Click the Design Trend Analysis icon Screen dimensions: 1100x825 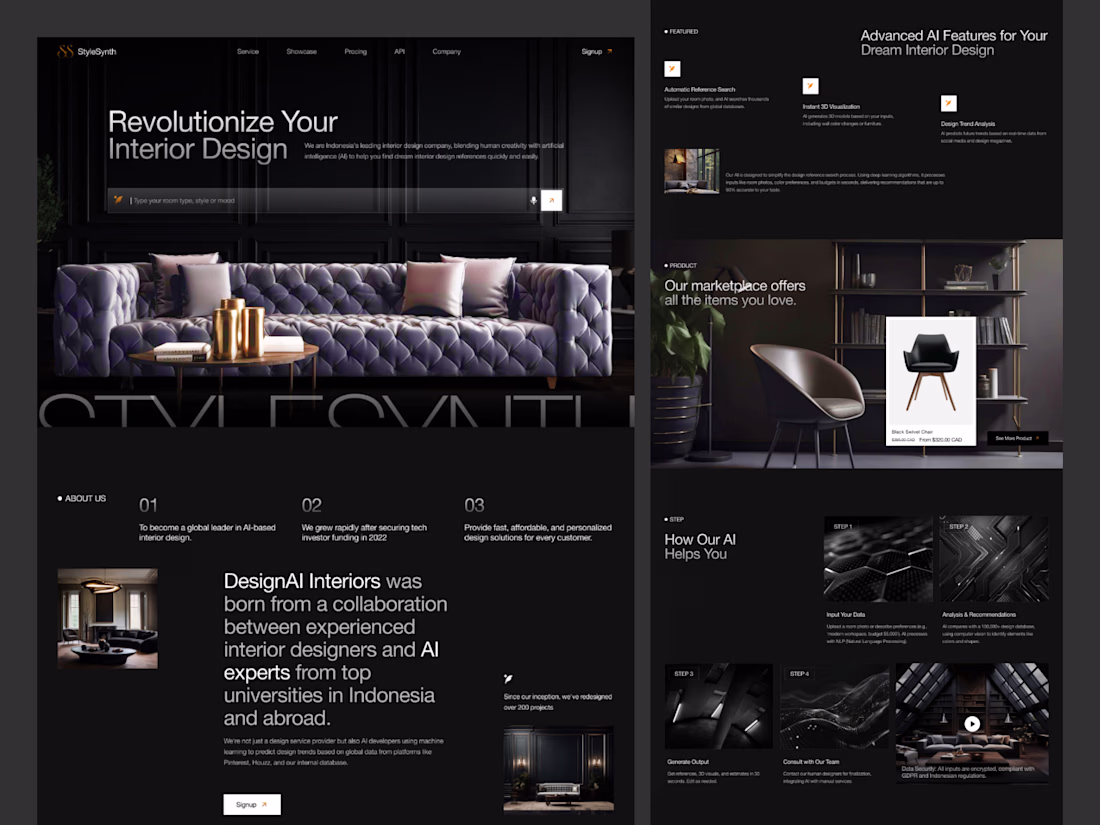tap(948, 103)
